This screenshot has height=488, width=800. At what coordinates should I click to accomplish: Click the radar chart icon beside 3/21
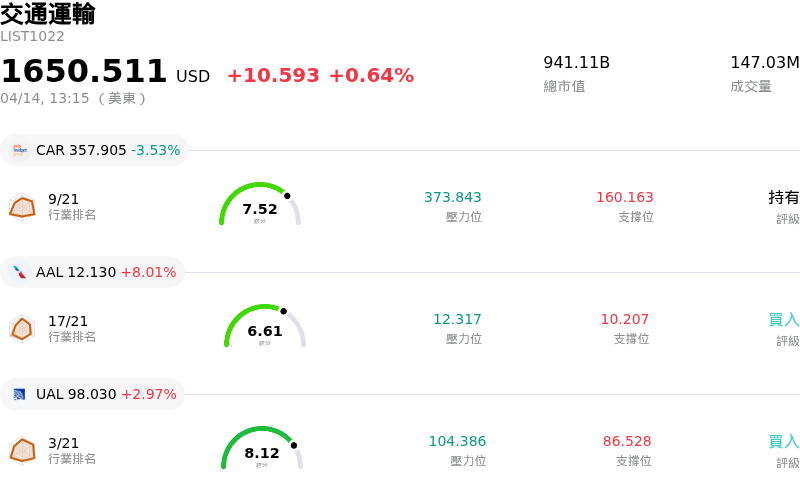point(22,450)
